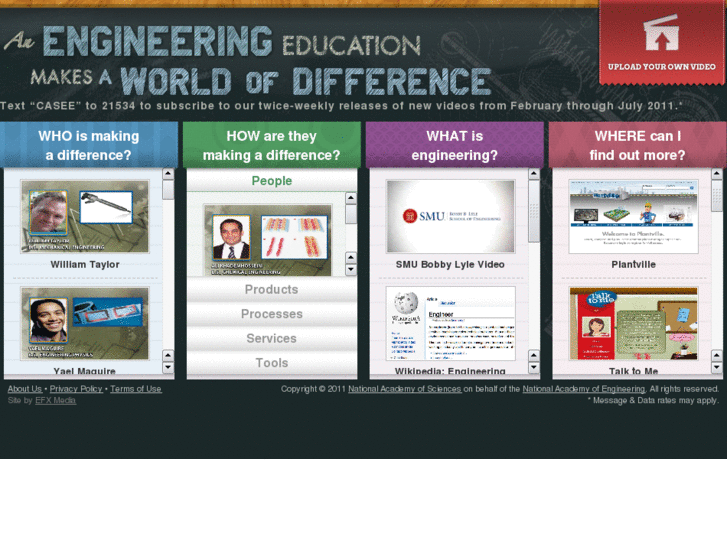This screenshot has width=727, height=545.
Task: Open the Terms of Use link
Action: pyautogui.click(x=136, y=389)
